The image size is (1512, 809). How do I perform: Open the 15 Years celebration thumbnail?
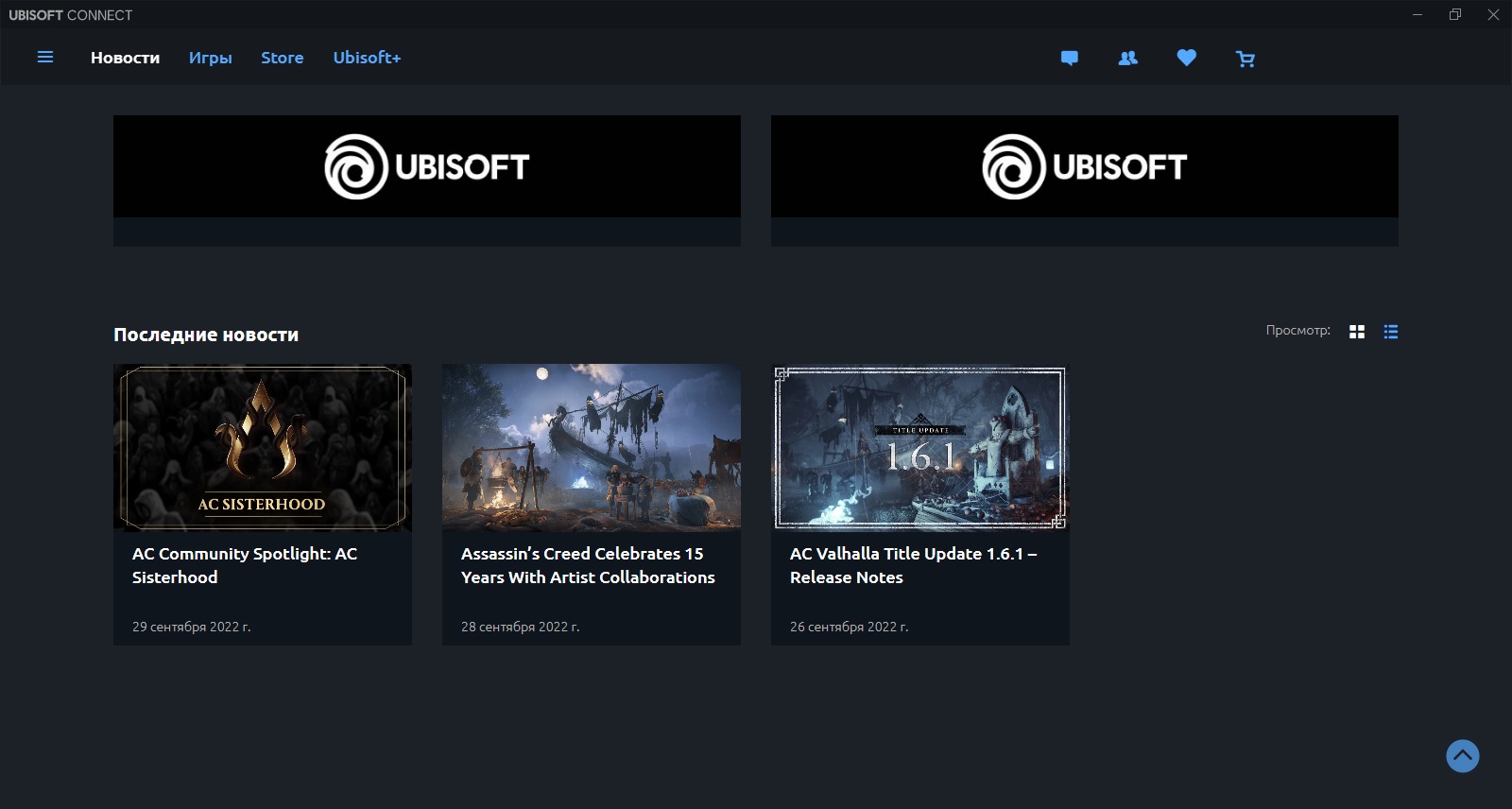tap(592, 448)
